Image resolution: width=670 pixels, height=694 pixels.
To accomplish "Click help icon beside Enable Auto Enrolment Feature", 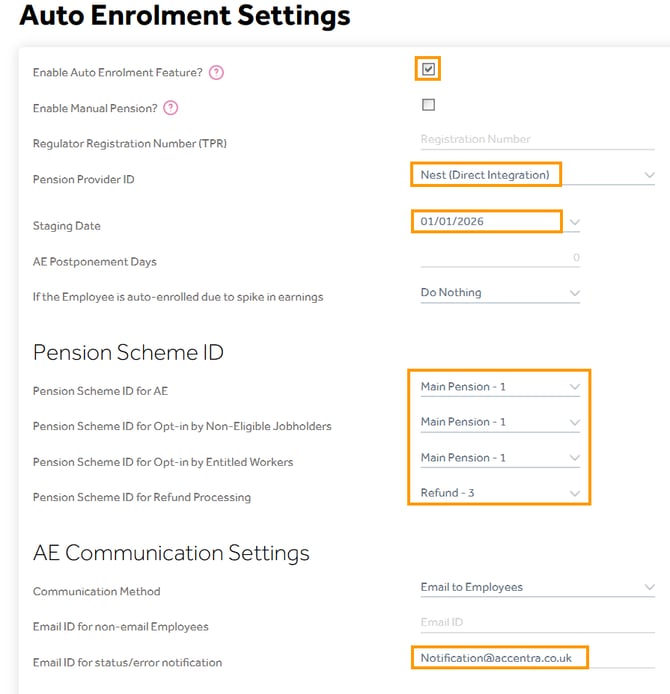I will [216, 72].
